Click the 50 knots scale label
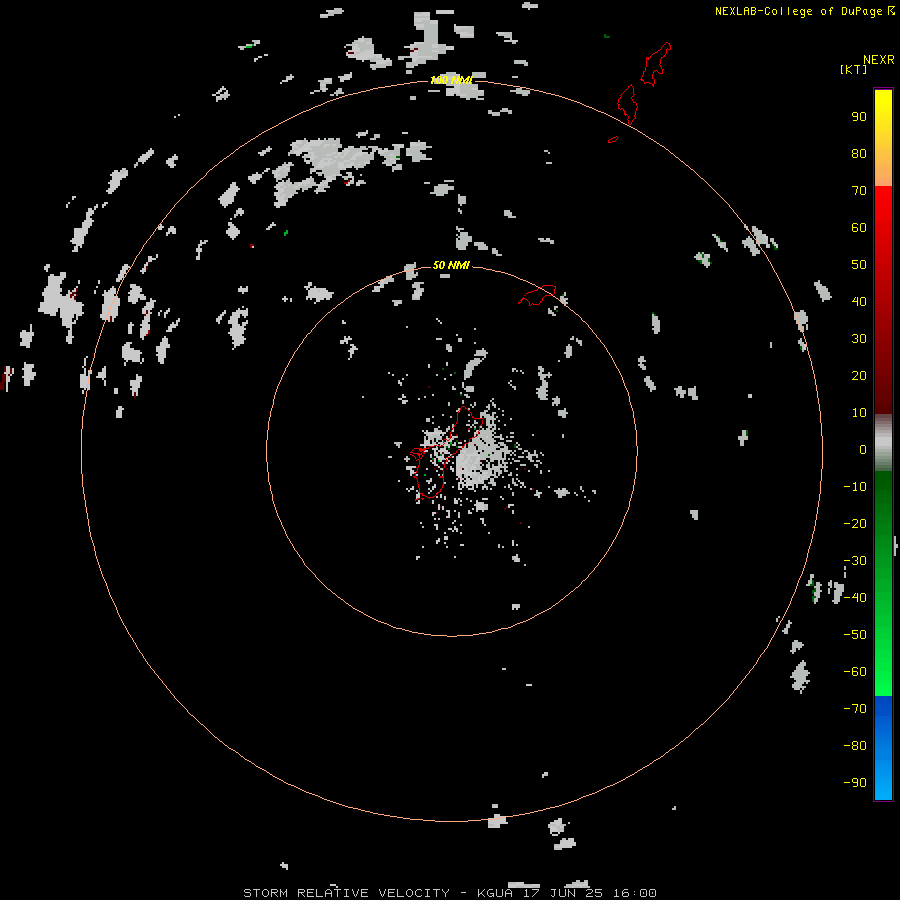The image size is (900, 900). coord(859,265)
